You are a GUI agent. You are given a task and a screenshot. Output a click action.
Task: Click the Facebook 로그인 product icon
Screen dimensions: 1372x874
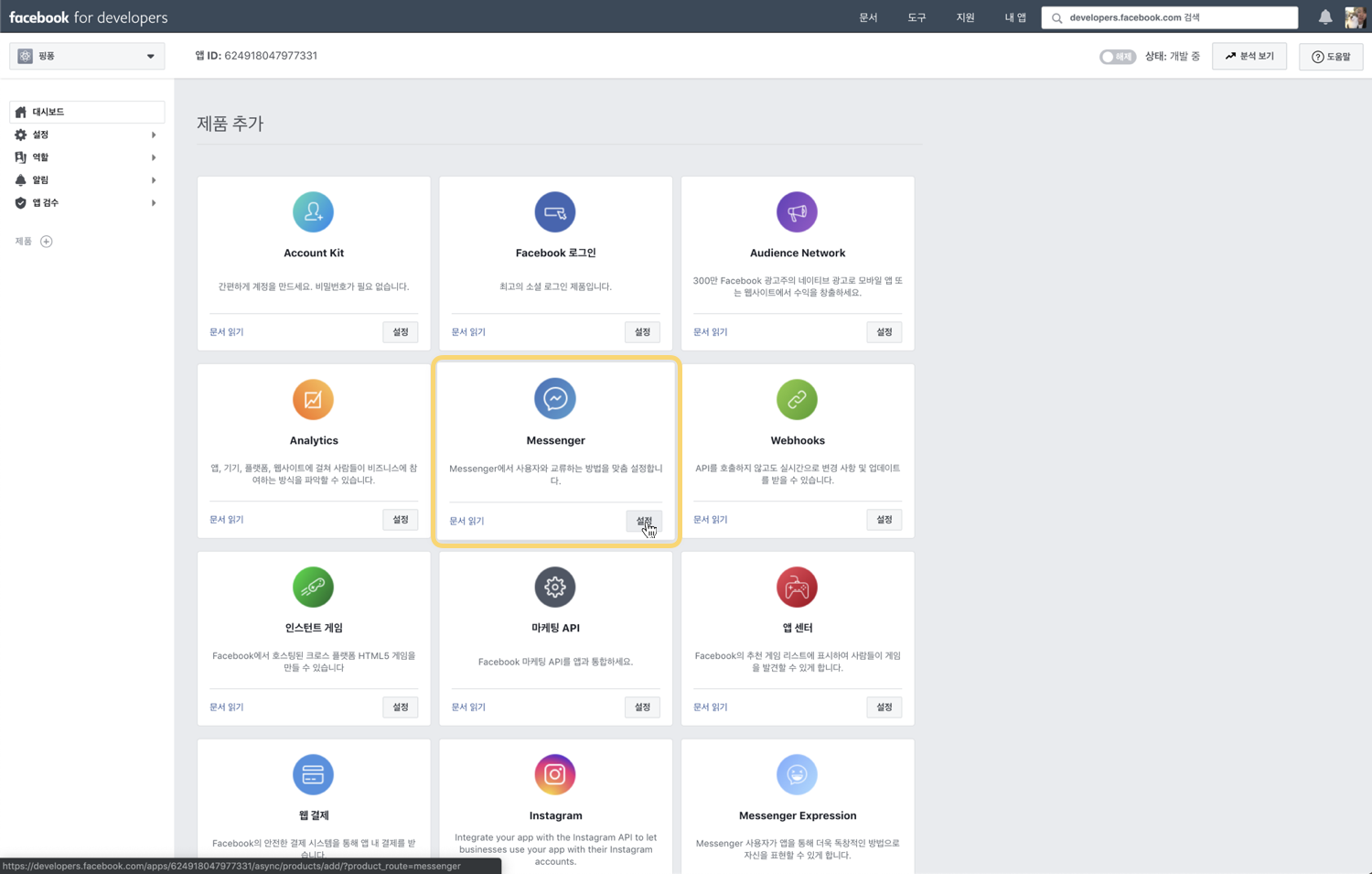pos(555,212)
